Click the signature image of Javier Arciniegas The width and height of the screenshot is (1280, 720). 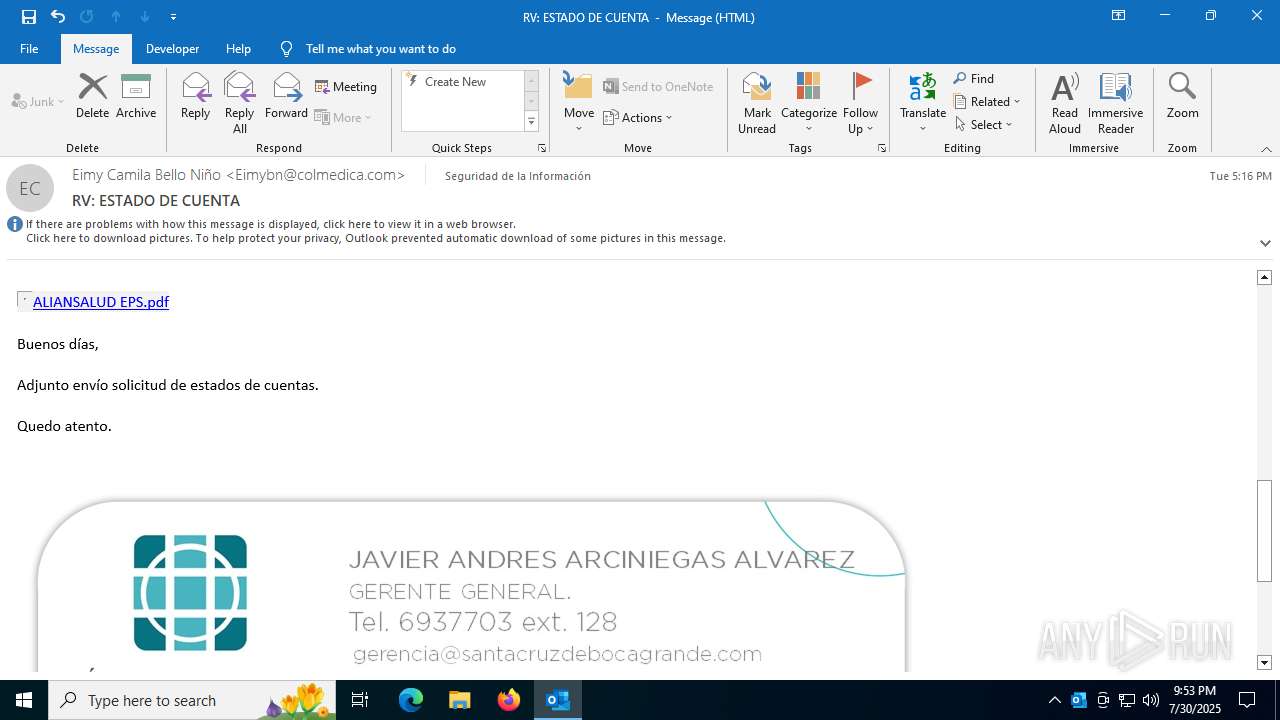(471, 587)
